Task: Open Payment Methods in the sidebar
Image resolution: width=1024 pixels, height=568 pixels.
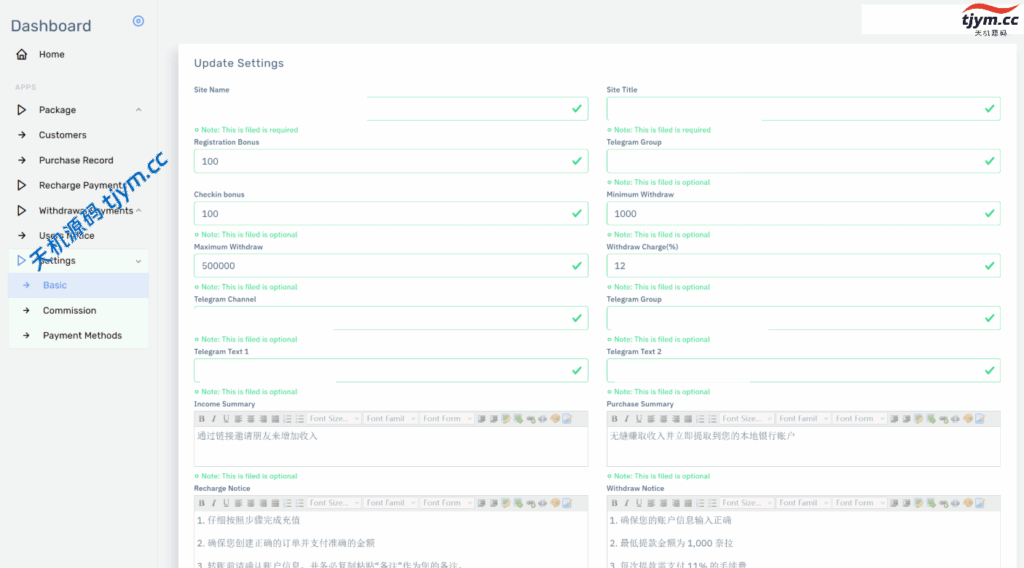Action: pyautogui.click(x=82, y=336)
